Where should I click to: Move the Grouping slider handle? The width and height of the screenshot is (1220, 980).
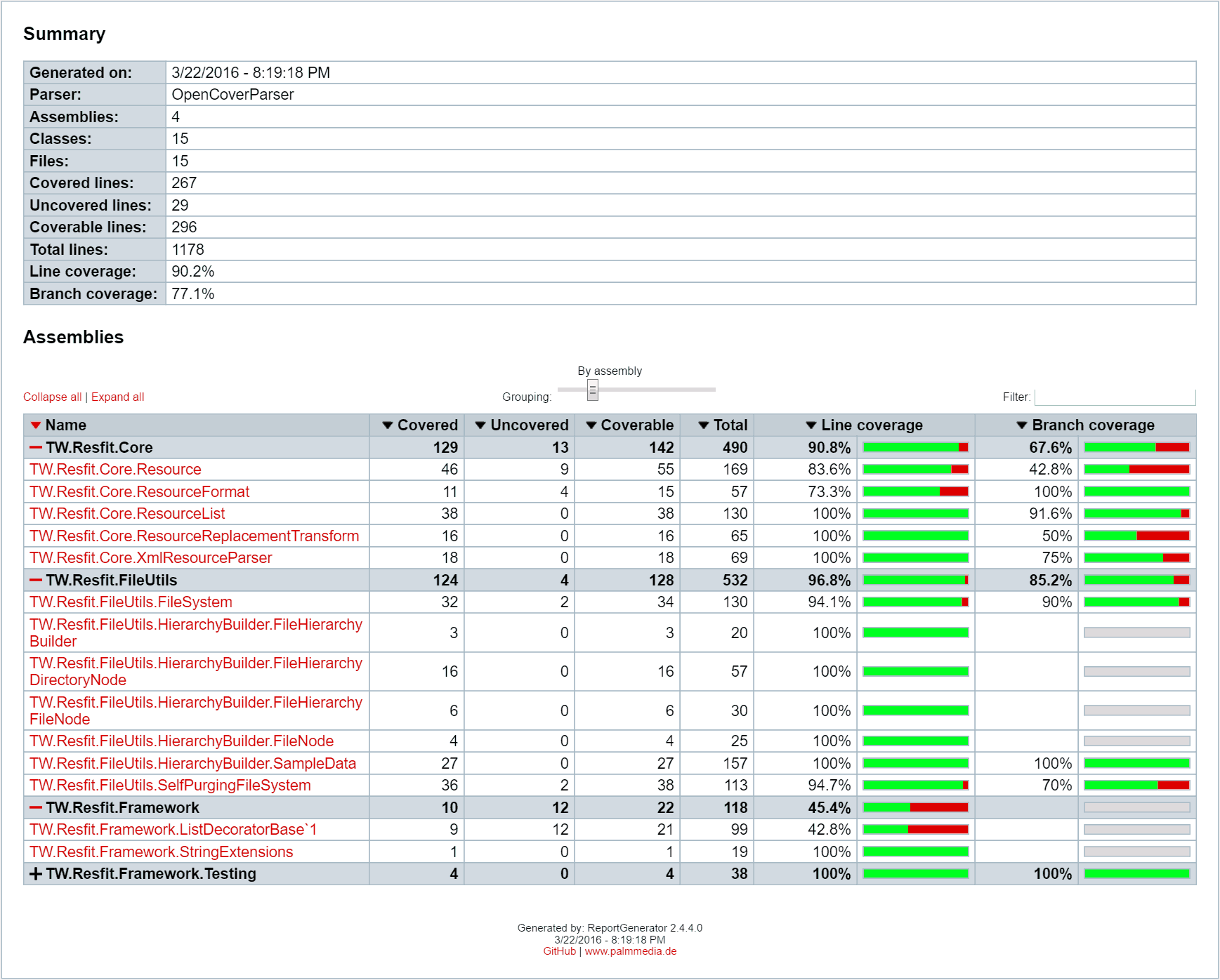[593, 390]
